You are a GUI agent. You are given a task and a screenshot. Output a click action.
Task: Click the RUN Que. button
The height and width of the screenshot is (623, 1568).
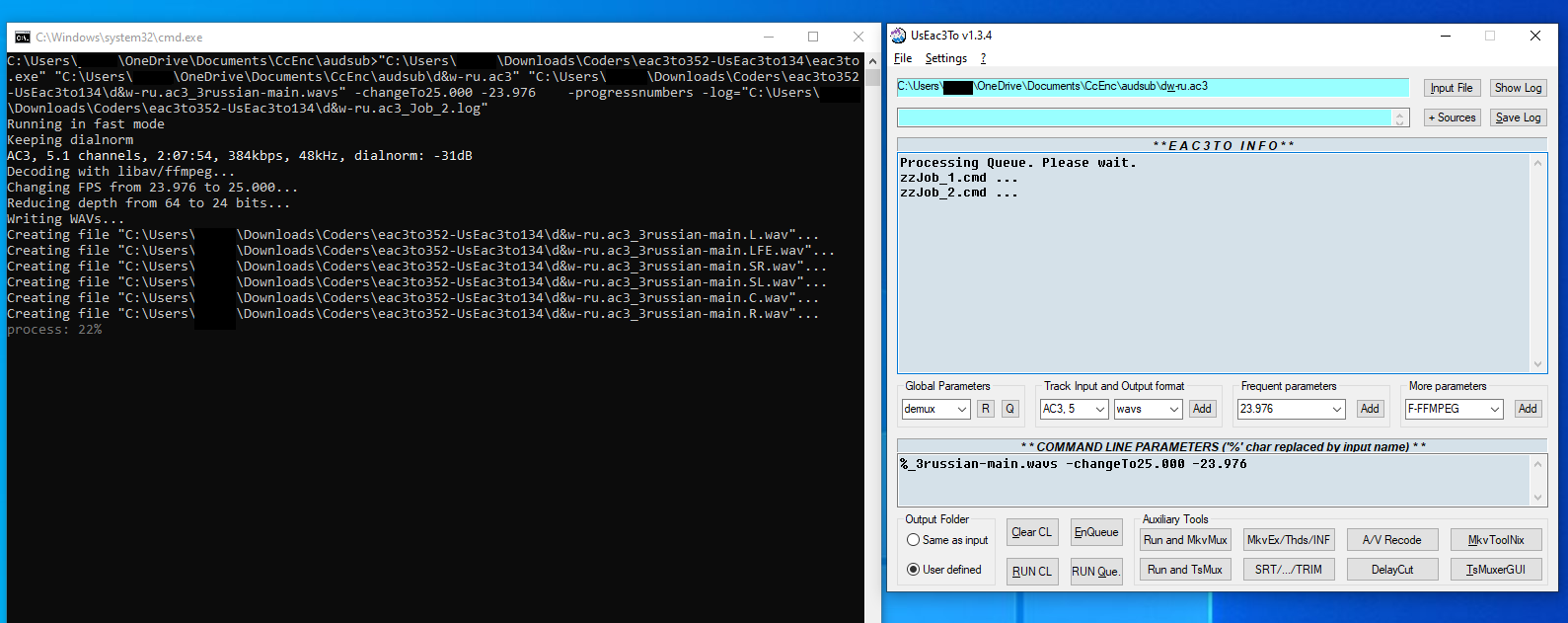tap(1096, 572)
